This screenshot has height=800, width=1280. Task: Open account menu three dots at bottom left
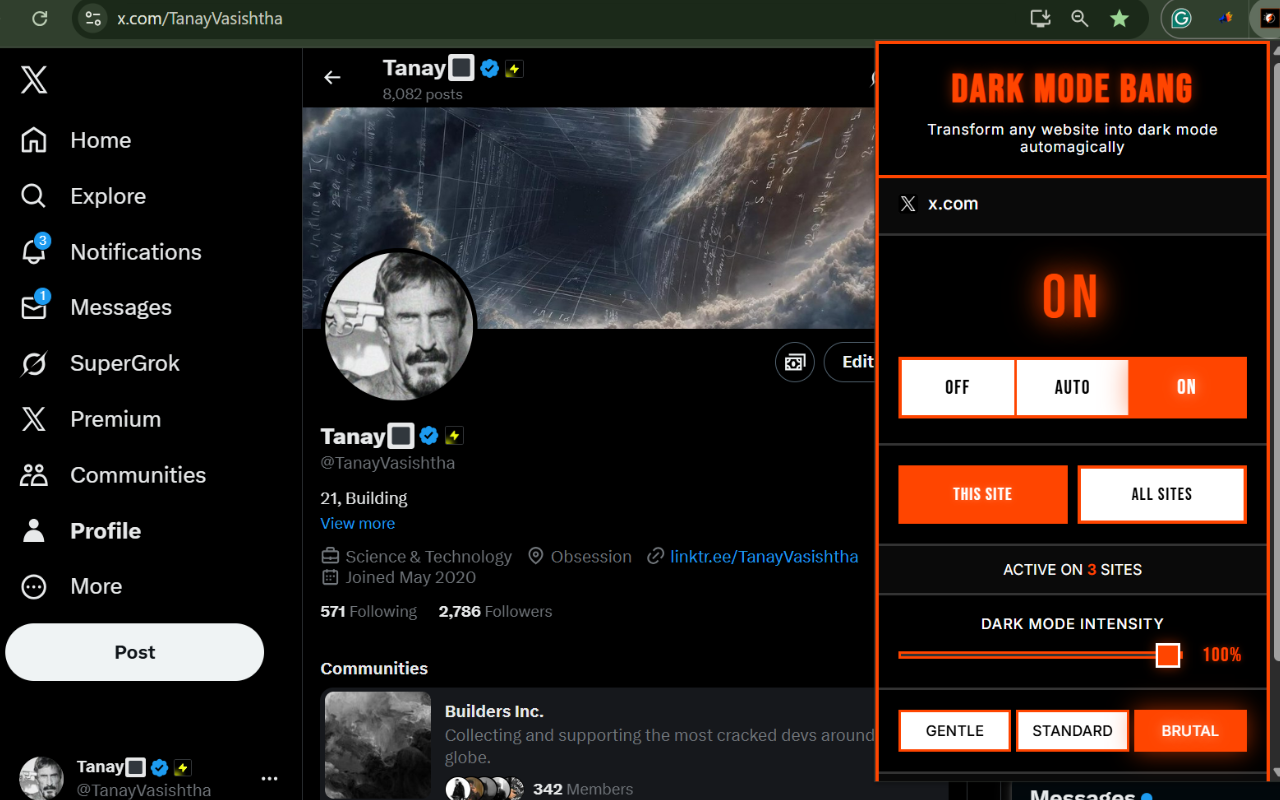click(x=270, y=778)
